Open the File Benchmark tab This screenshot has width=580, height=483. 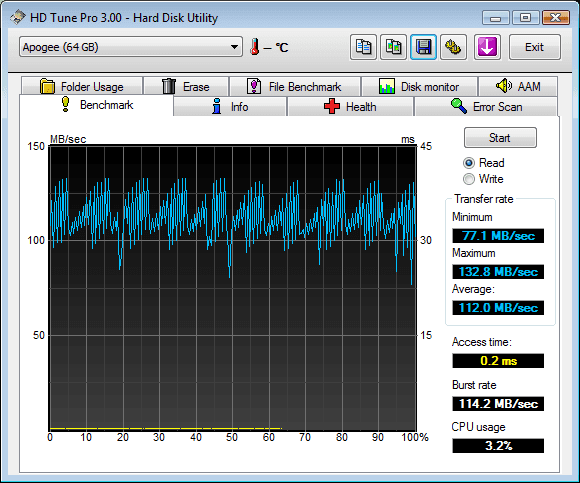coord(294,87)
